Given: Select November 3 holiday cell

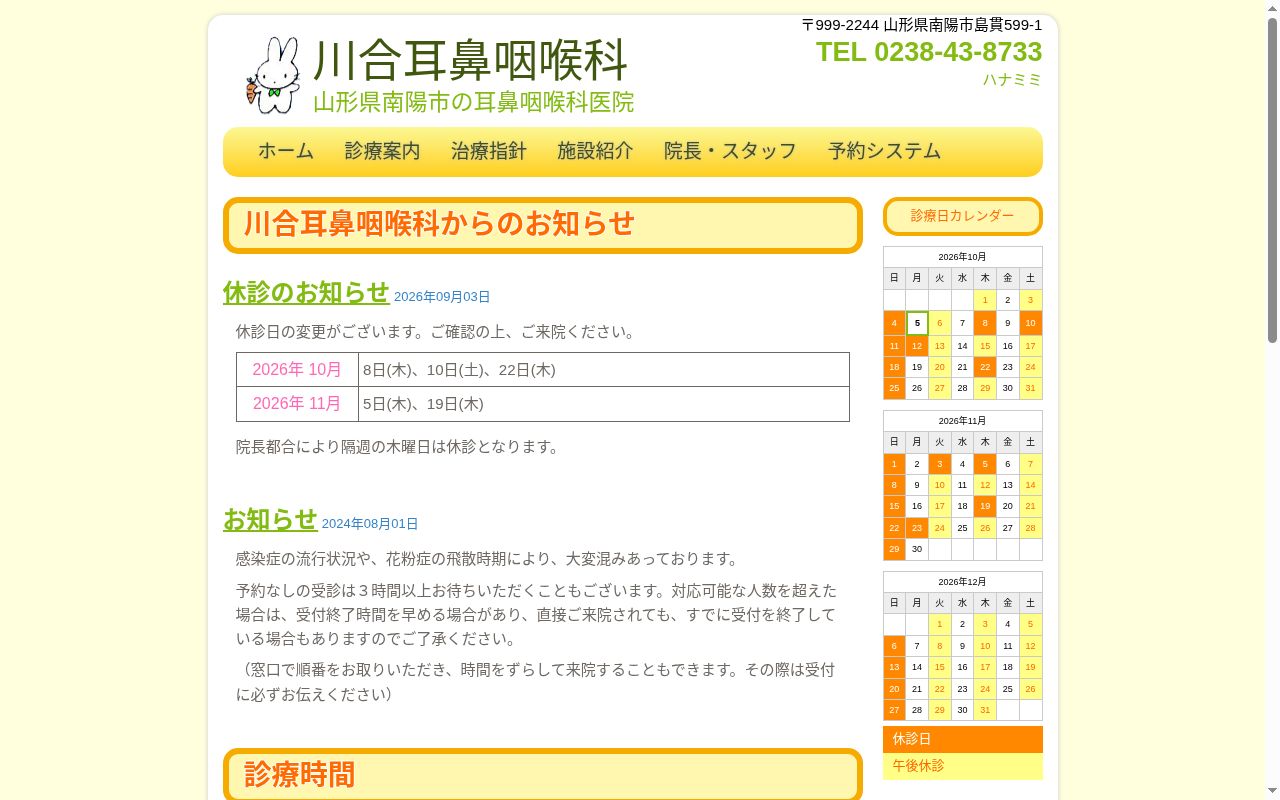Looking at the screenshot, I should click(940, 464).
